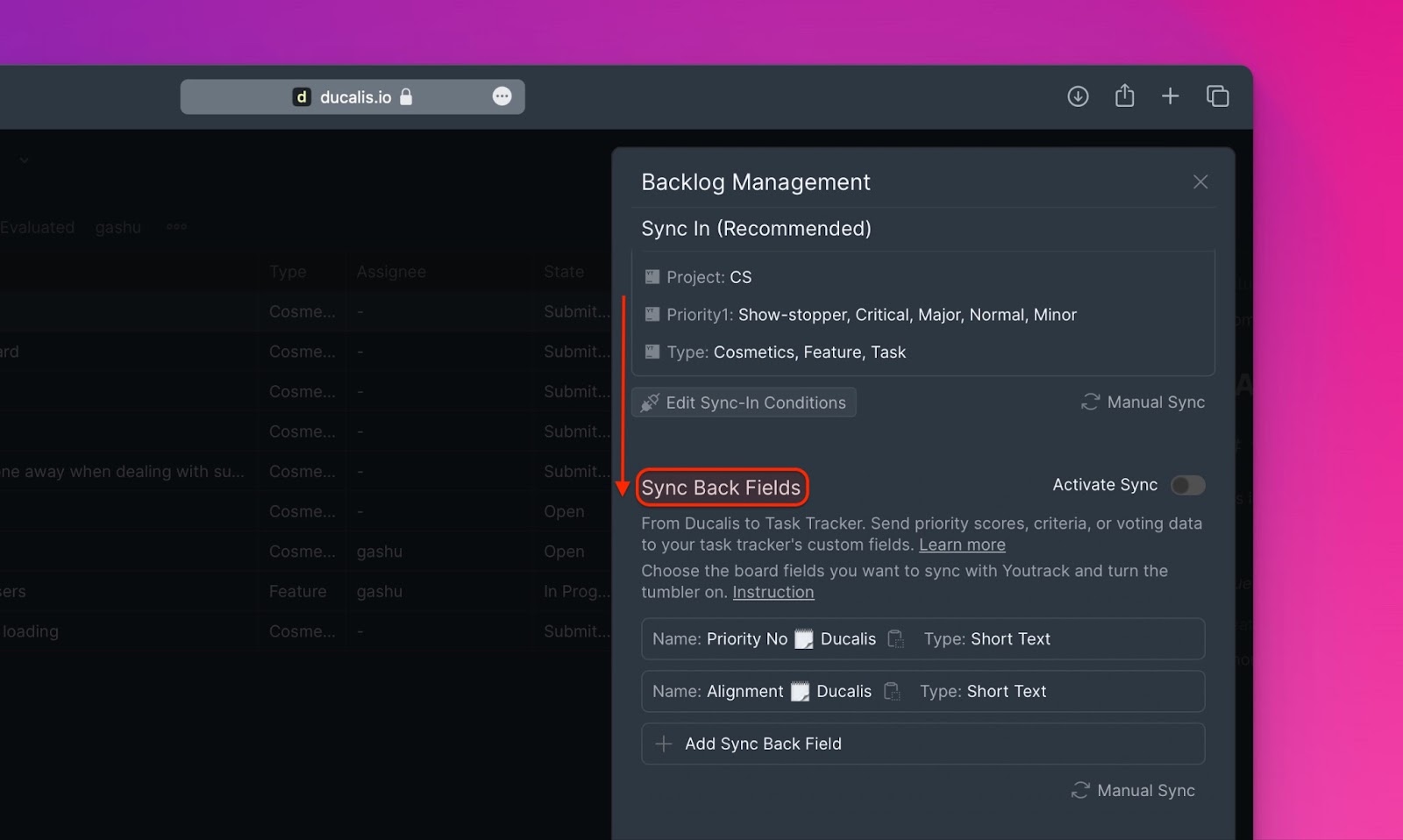Click the collapse chevron at top left
1403x840 pixels.
click(x=24, y=160)
